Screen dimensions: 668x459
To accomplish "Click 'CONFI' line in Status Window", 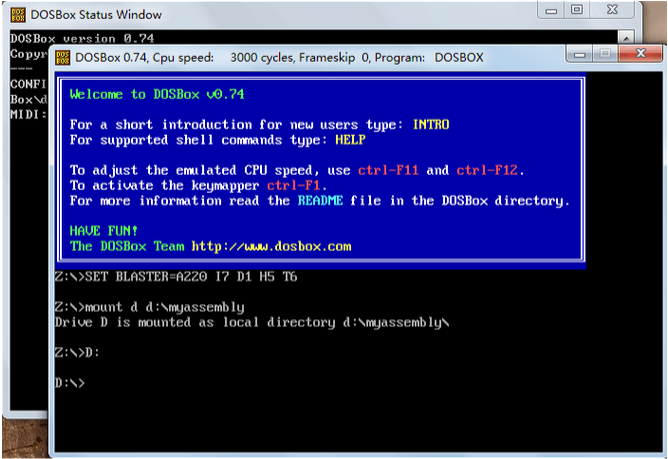I will coord(28,84).
